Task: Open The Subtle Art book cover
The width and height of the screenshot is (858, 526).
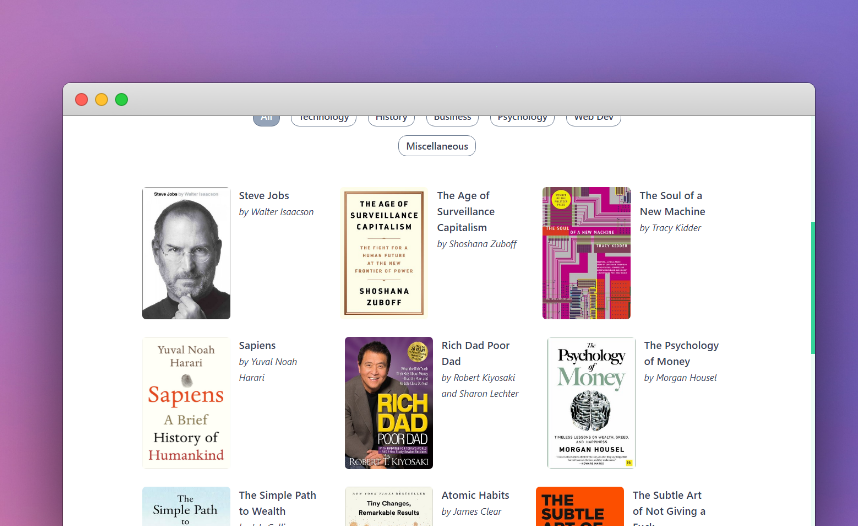Action: (580, 506)
